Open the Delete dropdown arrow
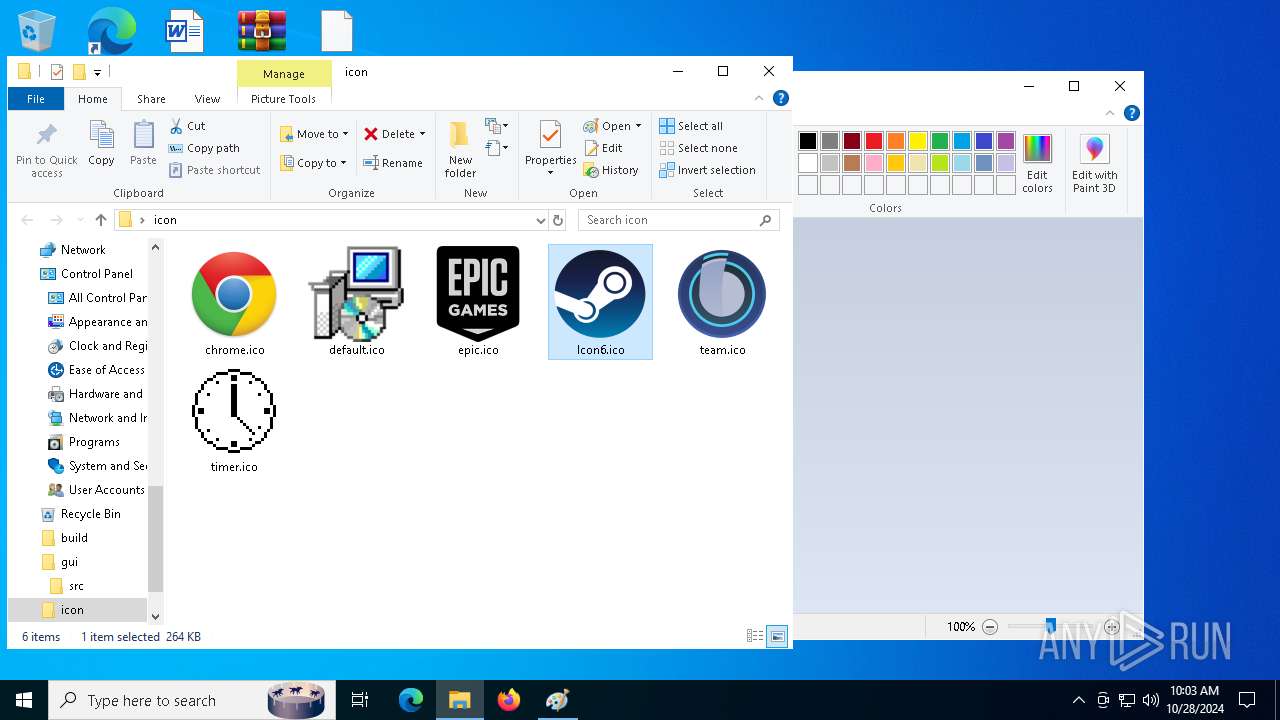The image size is (1280, 720). pyautogui.click(x=422, y=134)
